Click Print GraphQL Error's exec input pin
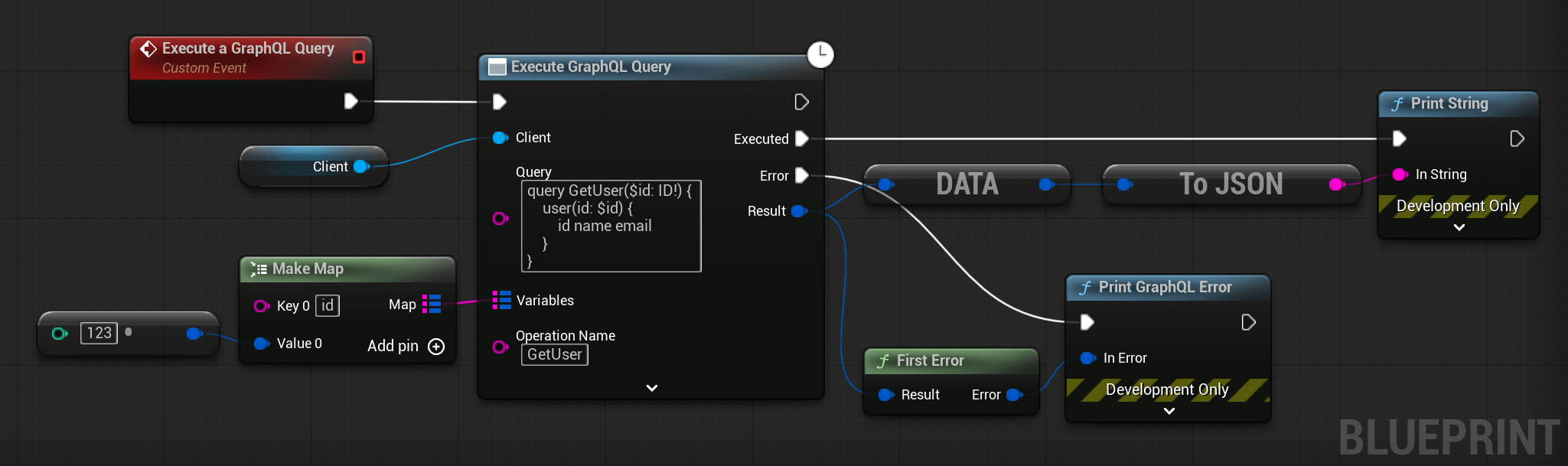 [x=1087, y=322]
